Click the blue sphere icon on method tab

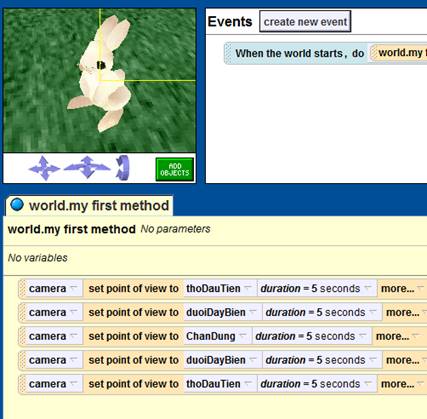17,205
